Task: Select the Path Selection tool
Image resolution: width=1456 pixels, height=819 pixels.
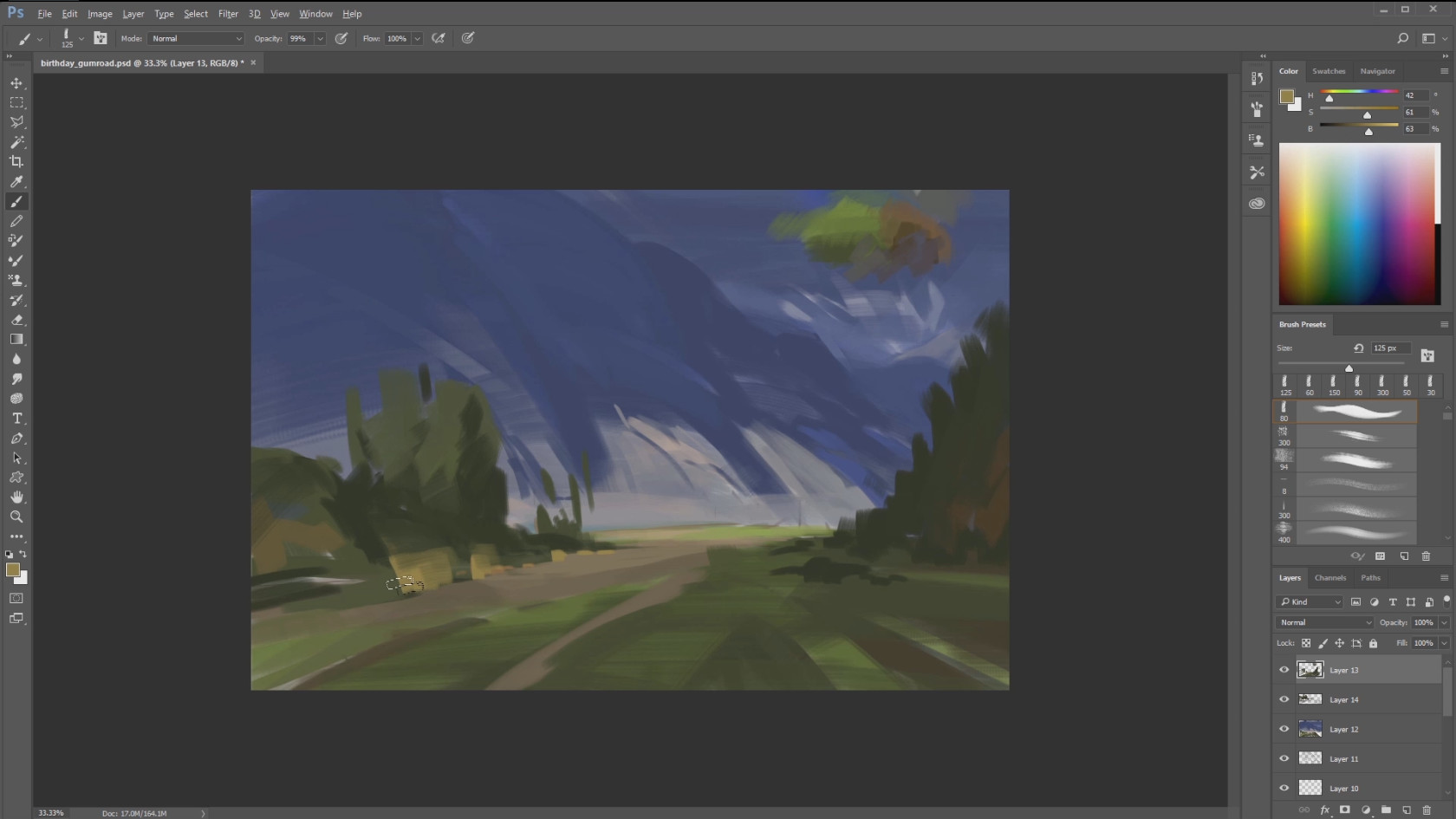Action: coord(16,458)
